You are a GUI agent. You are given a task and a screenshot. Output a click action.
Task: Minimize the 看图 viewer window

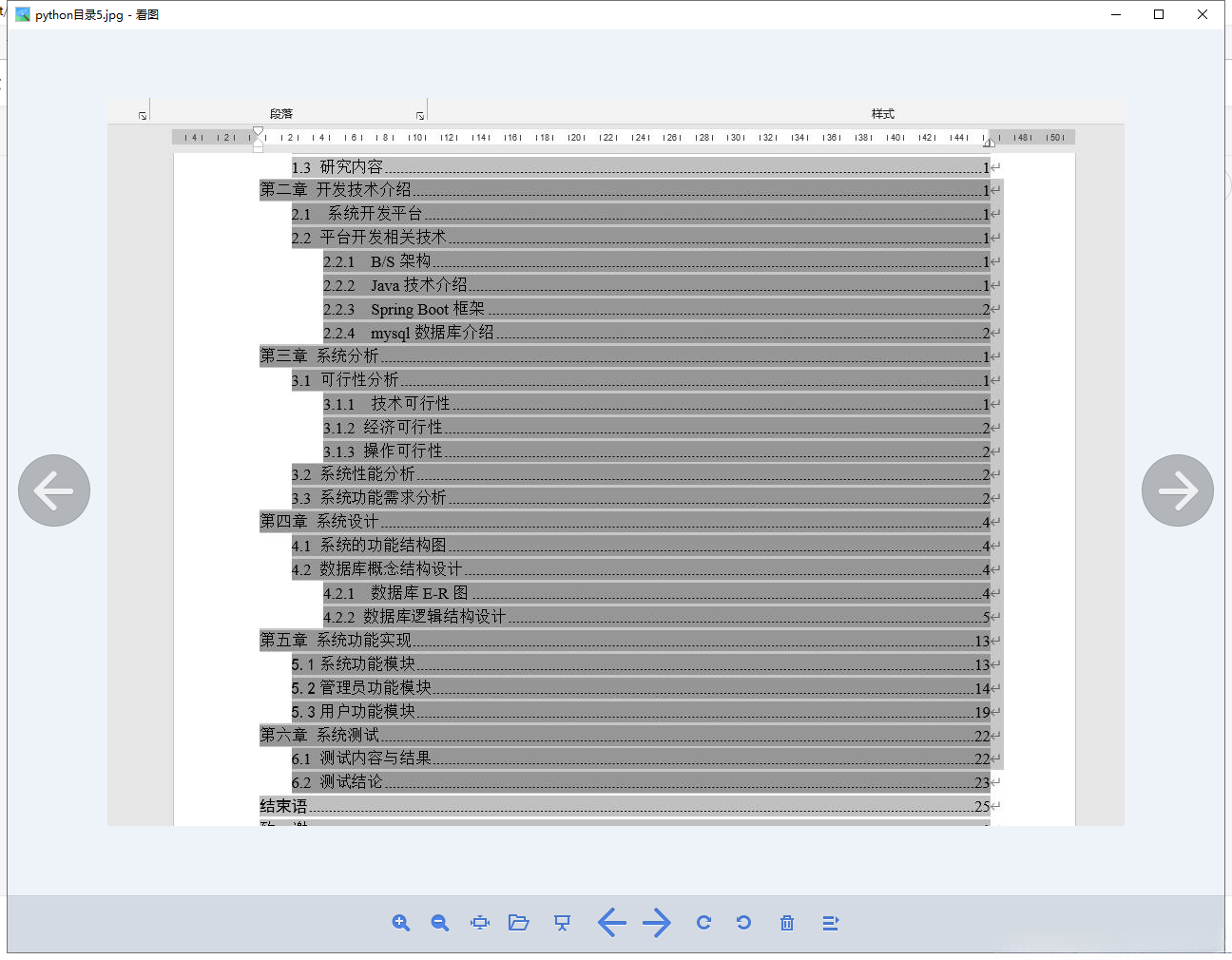click(x=1114, y=14)
